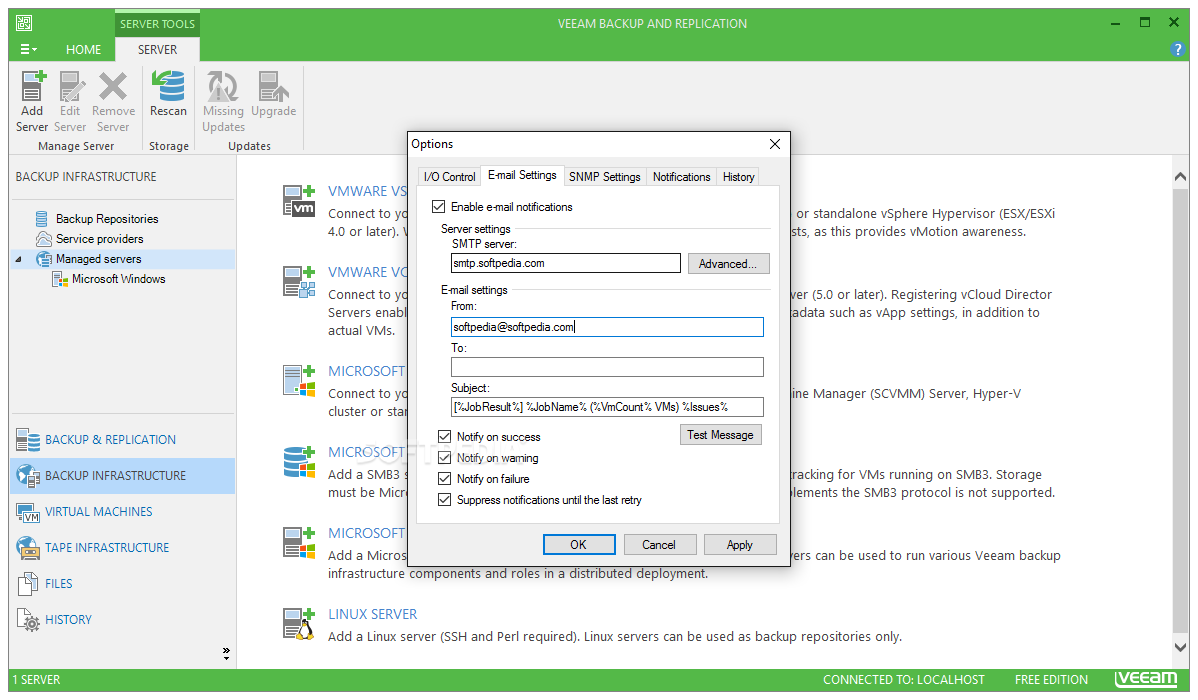Open Tape Infrastructure view
1198x700 pixels.
[122, 547]
